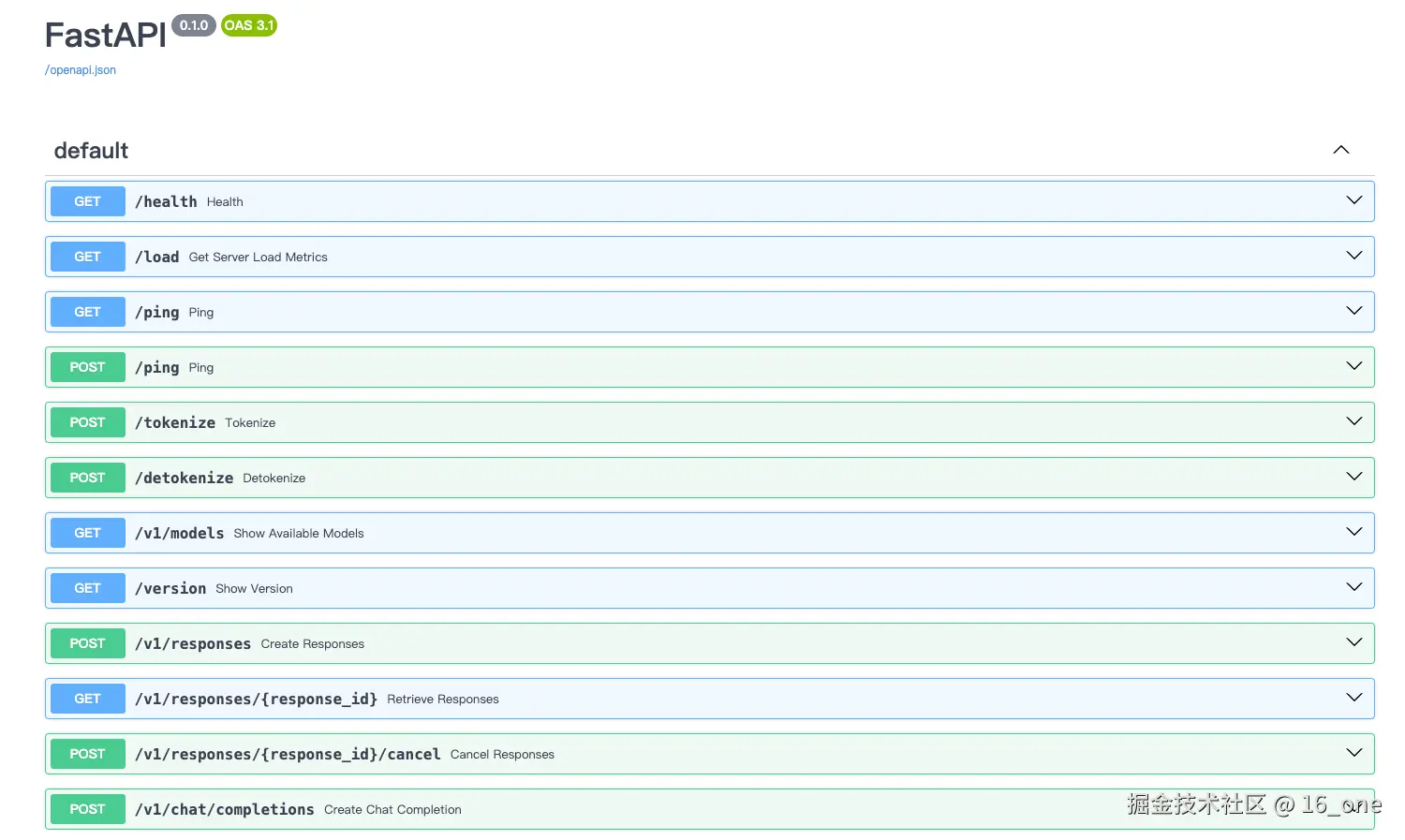Expand the /detokenize endpoint chevron
Screen dimensions: 1405x840
(1354, 477)
